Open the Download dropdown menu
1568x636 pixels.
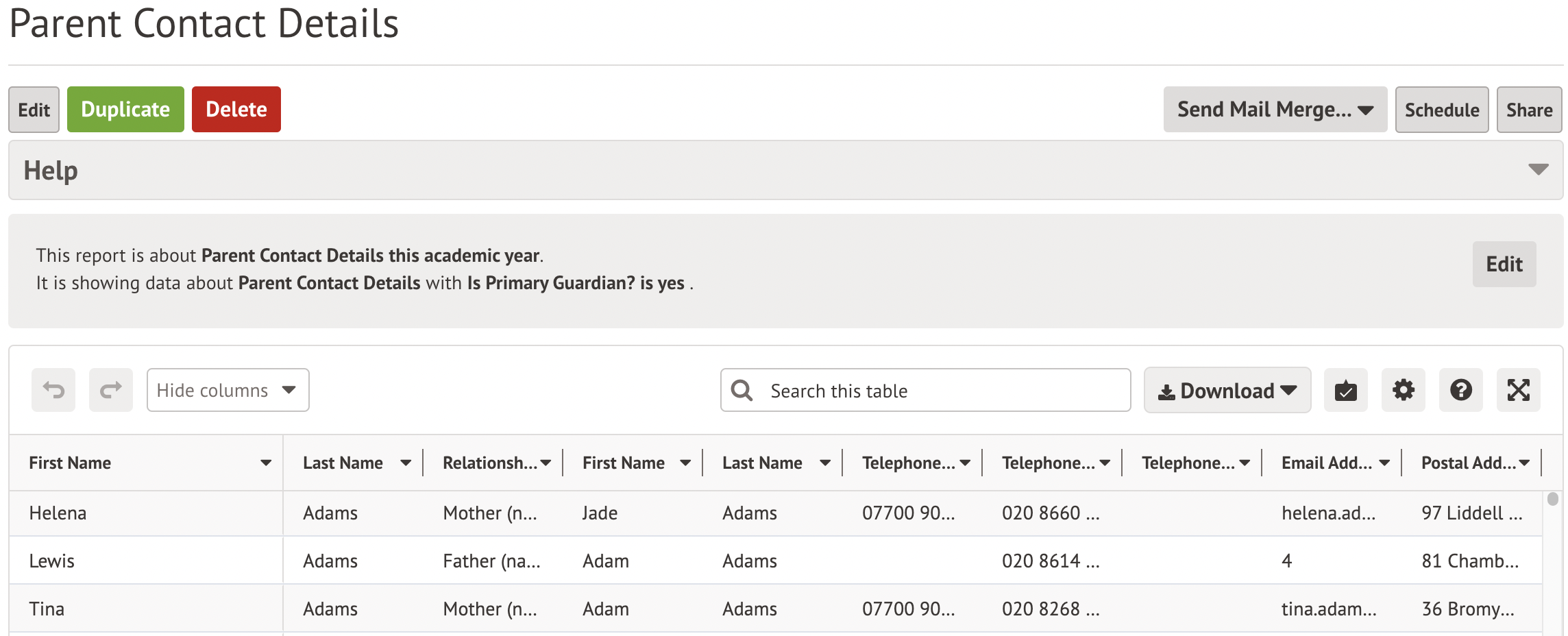1227,391
